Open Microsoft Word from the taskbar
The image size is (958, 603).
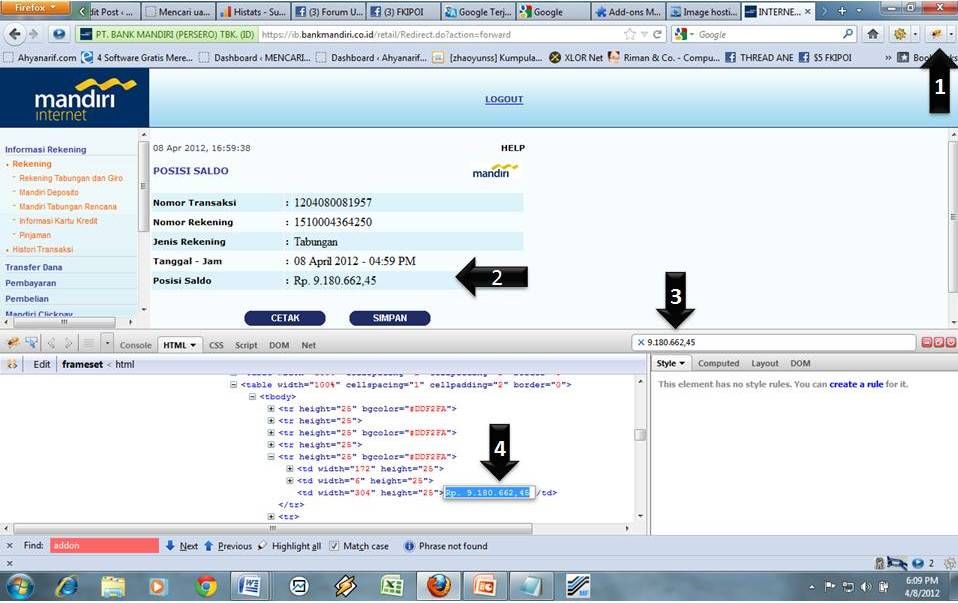click(250, 587)
